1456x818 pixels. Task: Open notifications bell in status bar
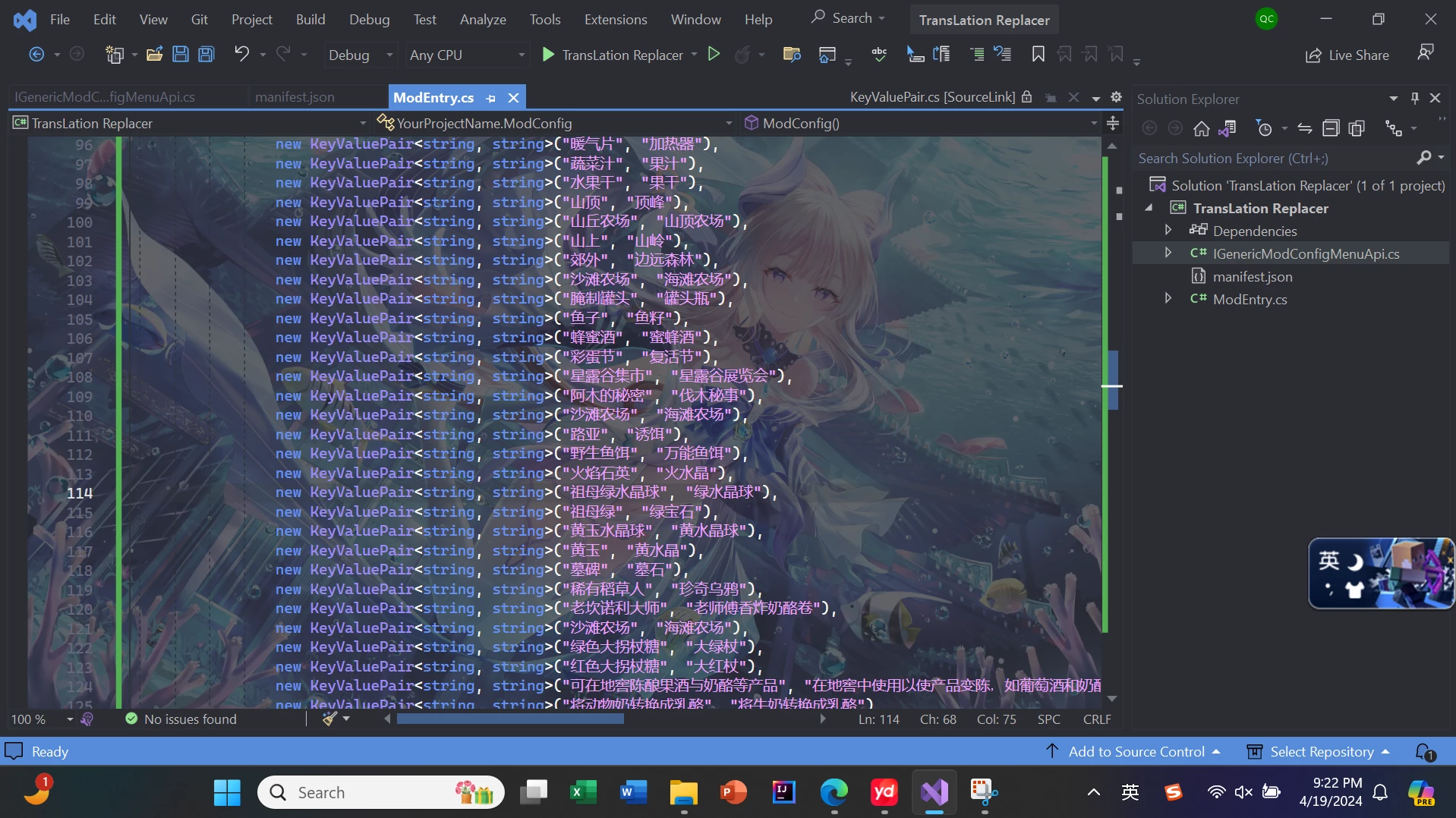pyautogui.click(x=1425, y=751)
